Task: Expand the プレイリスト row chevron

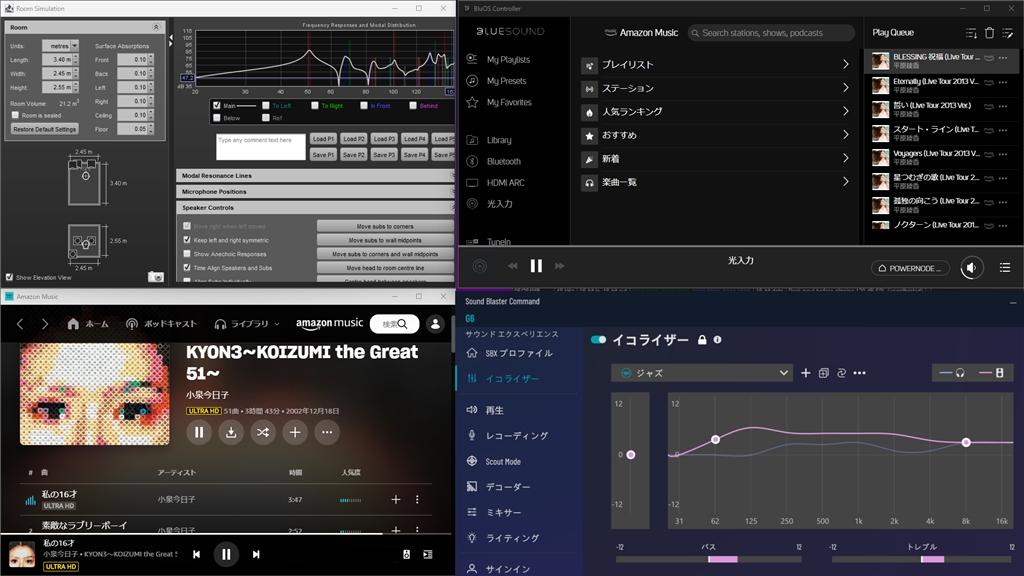Action: tap(846, 64)
